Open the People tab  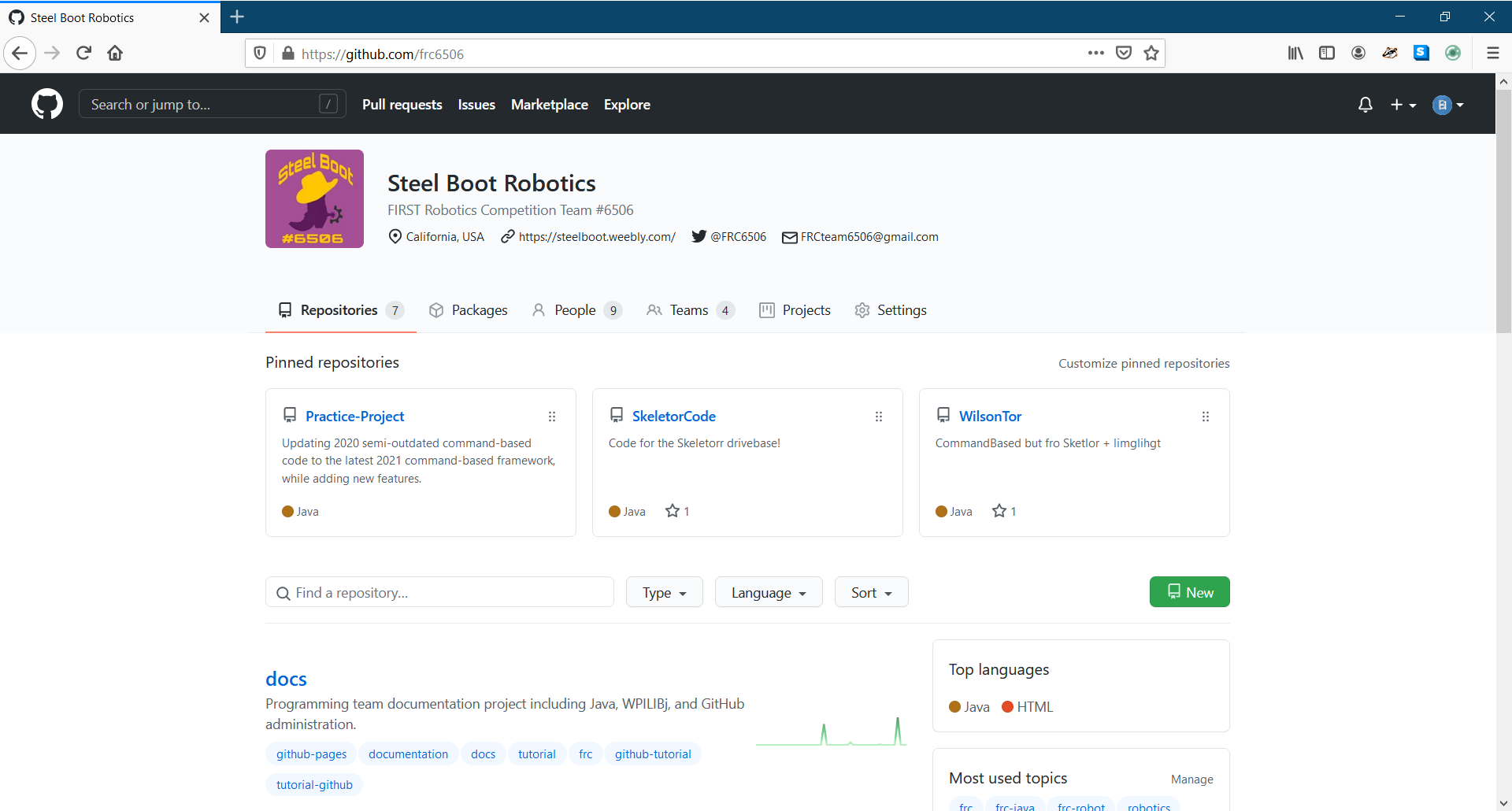click(x=576, y=310)
